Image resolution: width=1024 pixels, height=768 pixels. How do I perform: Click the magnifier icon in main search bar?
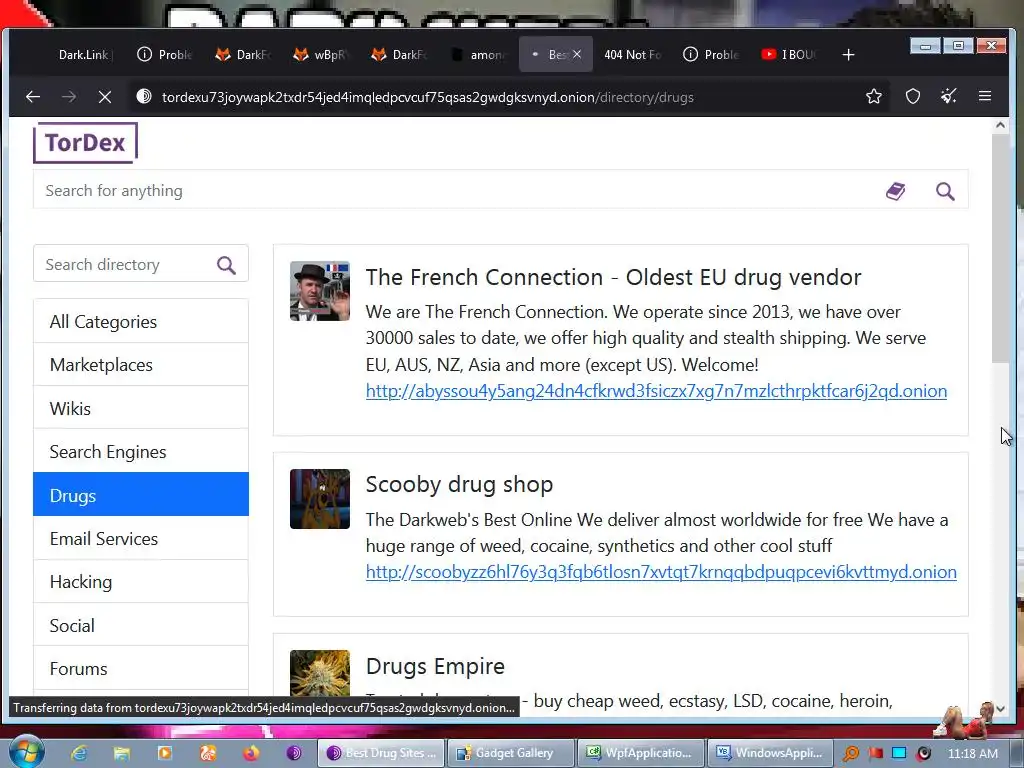tap(945, 191)
